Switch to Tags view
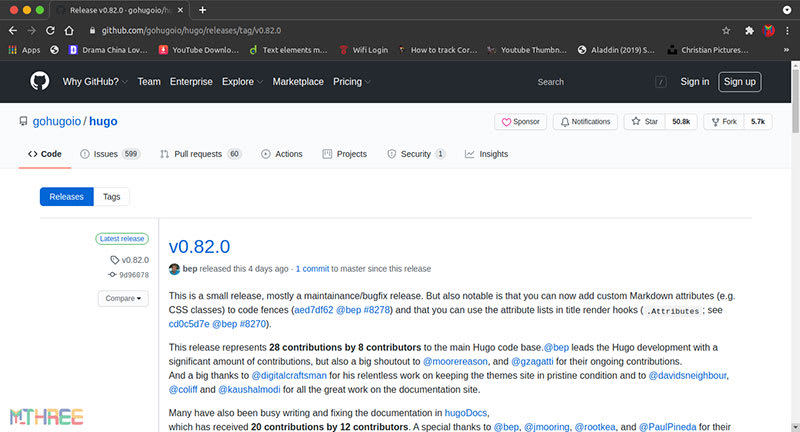Viewport: 800px width, 432px height. (x=111, y=197)
